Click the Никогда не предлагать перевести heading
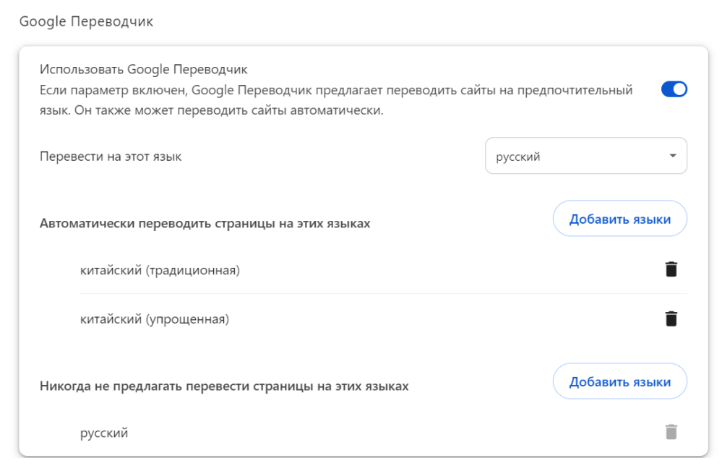 tap(224, 385)
